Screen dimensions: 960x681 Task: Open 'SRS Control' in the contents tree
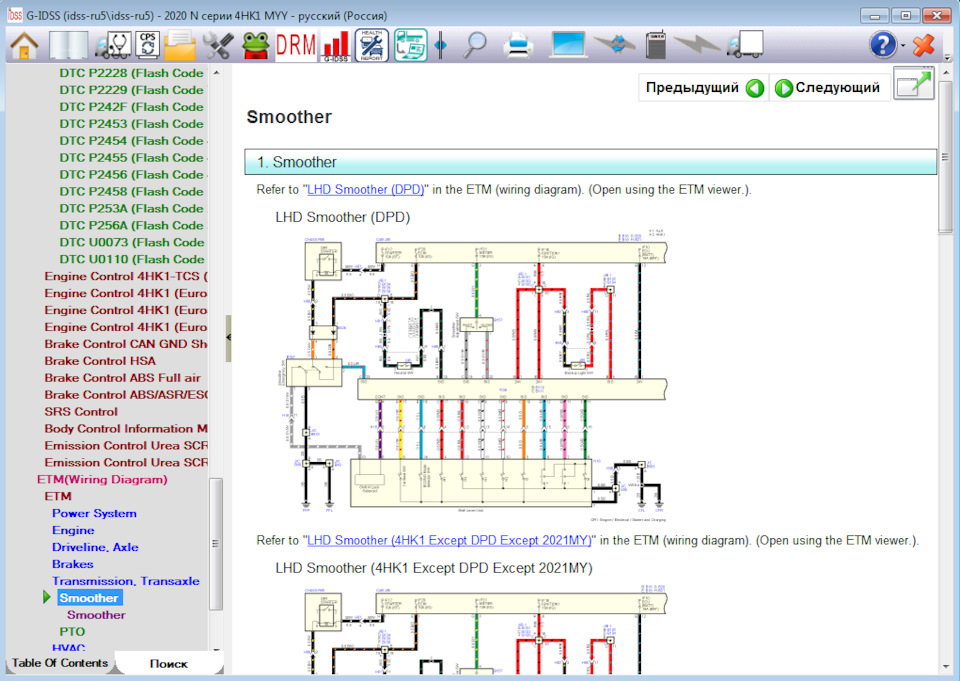pyautogui.click(x=81, y=411)
